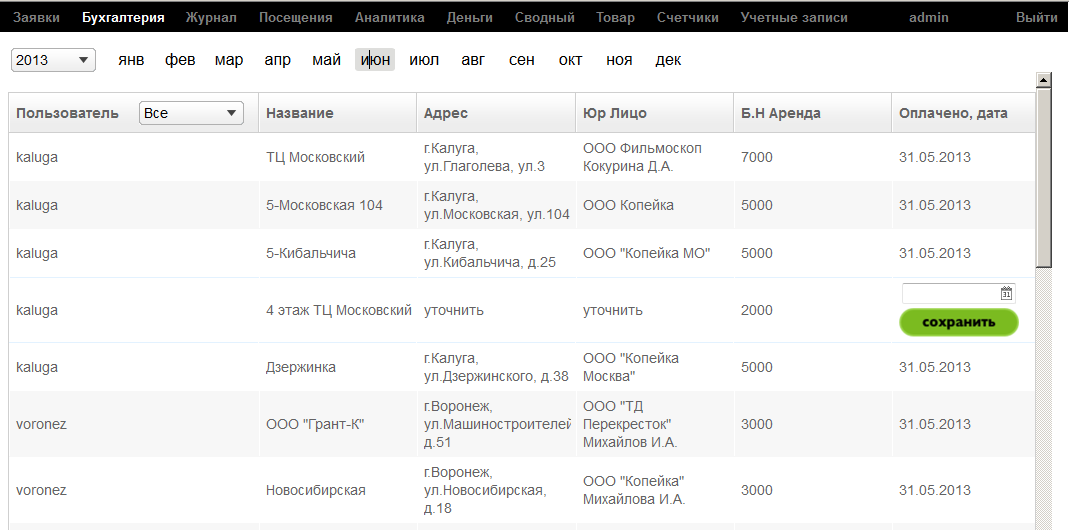Click the vertical scrollbar thumb
1069x530 pixels.
coord(1043,177)
